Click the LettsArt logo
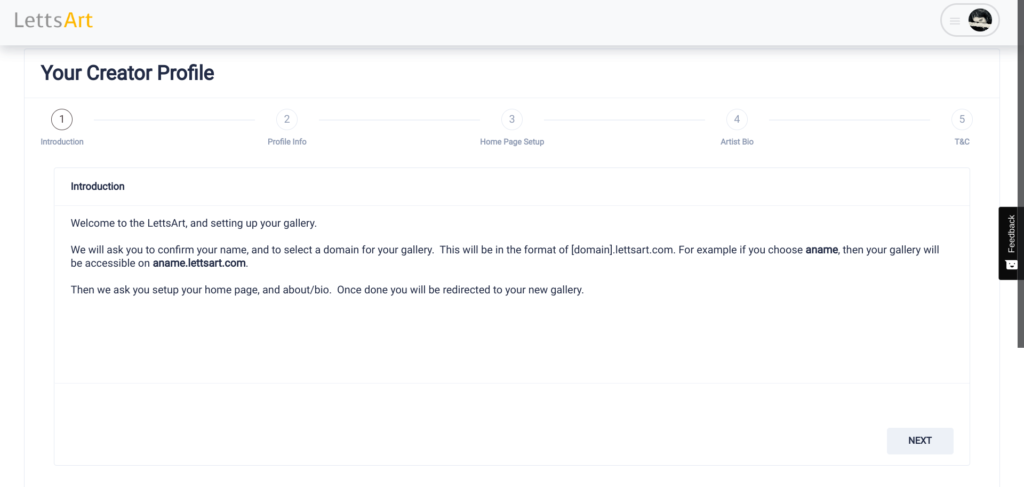The width and height of the screenshot is (1024, 487). pyautogui.click(x=54, y=20)
